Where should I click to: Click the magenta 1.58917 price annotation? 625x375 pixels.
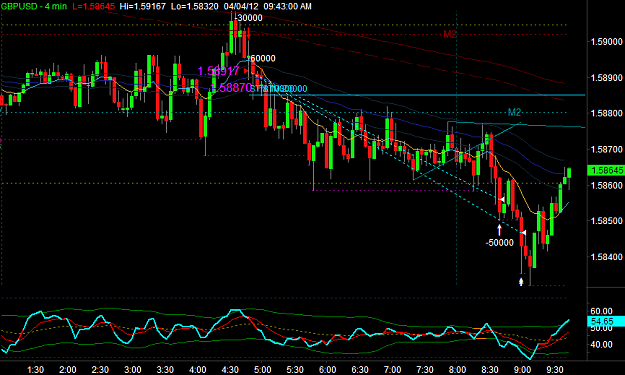pyautogui.click(x=218, y=71)
